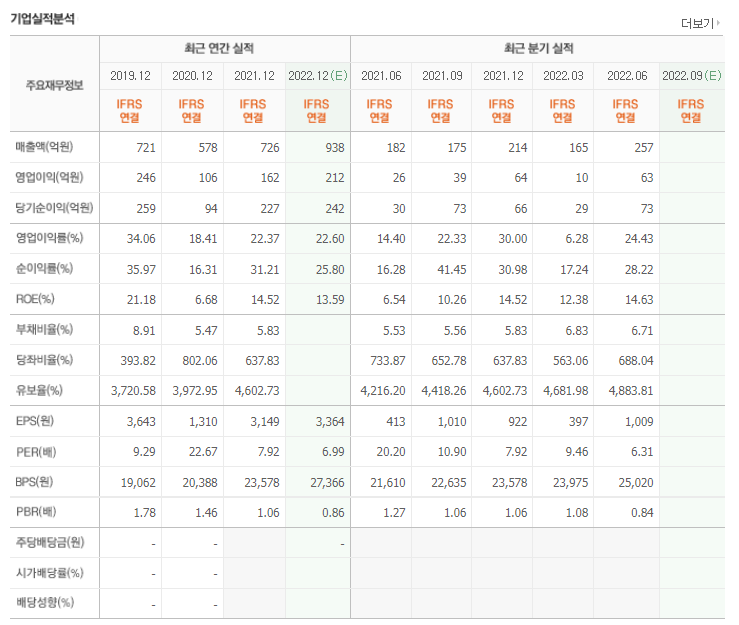Click operating margin value 6.28
Image resolution: width=739 pixels, height=625 pixels.
(x=577, y=239)
